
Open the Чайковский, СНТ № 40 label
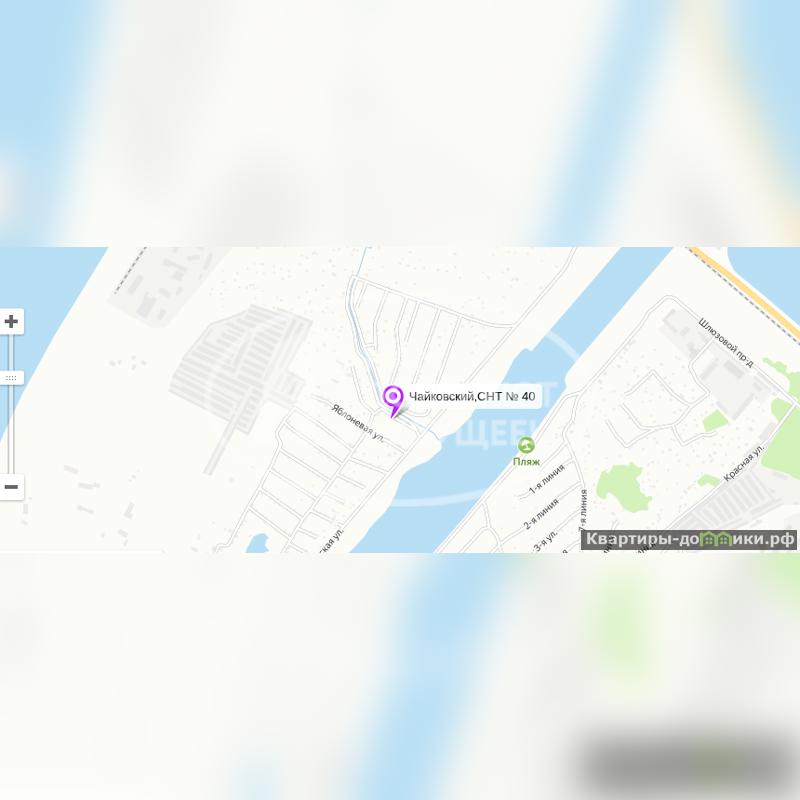(472, 396)
